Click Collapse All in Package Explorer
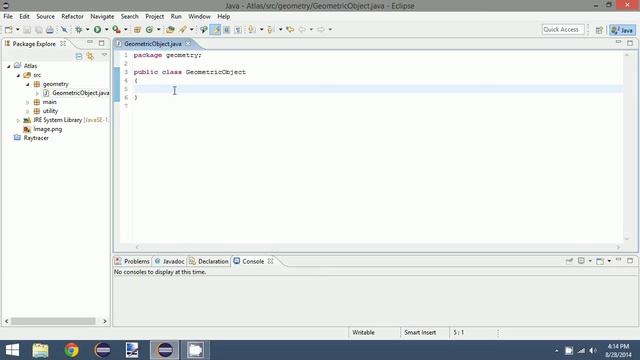Screen dimensions: 640x360 point(79,56)
